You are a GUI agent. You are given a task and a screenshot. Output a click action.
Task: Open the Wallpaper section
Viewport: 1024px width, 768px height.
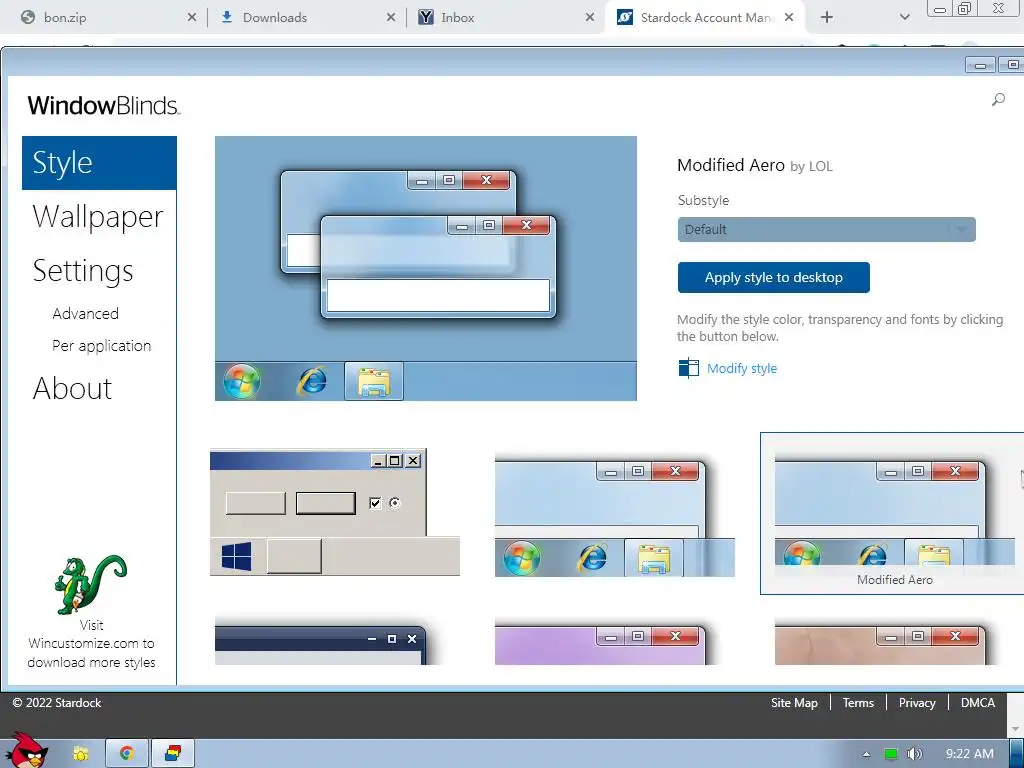[98, 217]
